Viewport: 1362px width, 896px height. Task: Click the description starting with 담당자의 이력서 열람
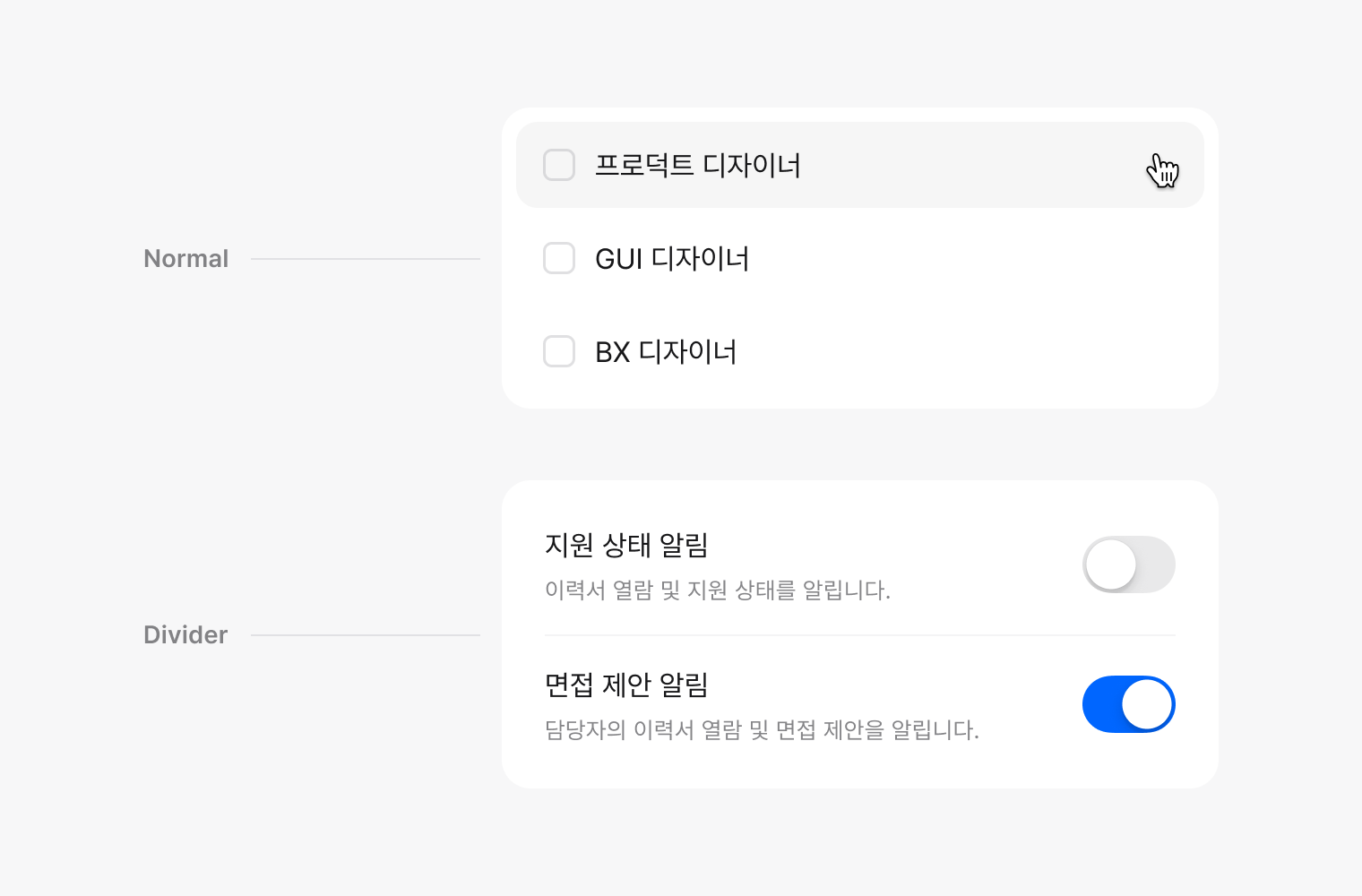click(x=762, y=730)
